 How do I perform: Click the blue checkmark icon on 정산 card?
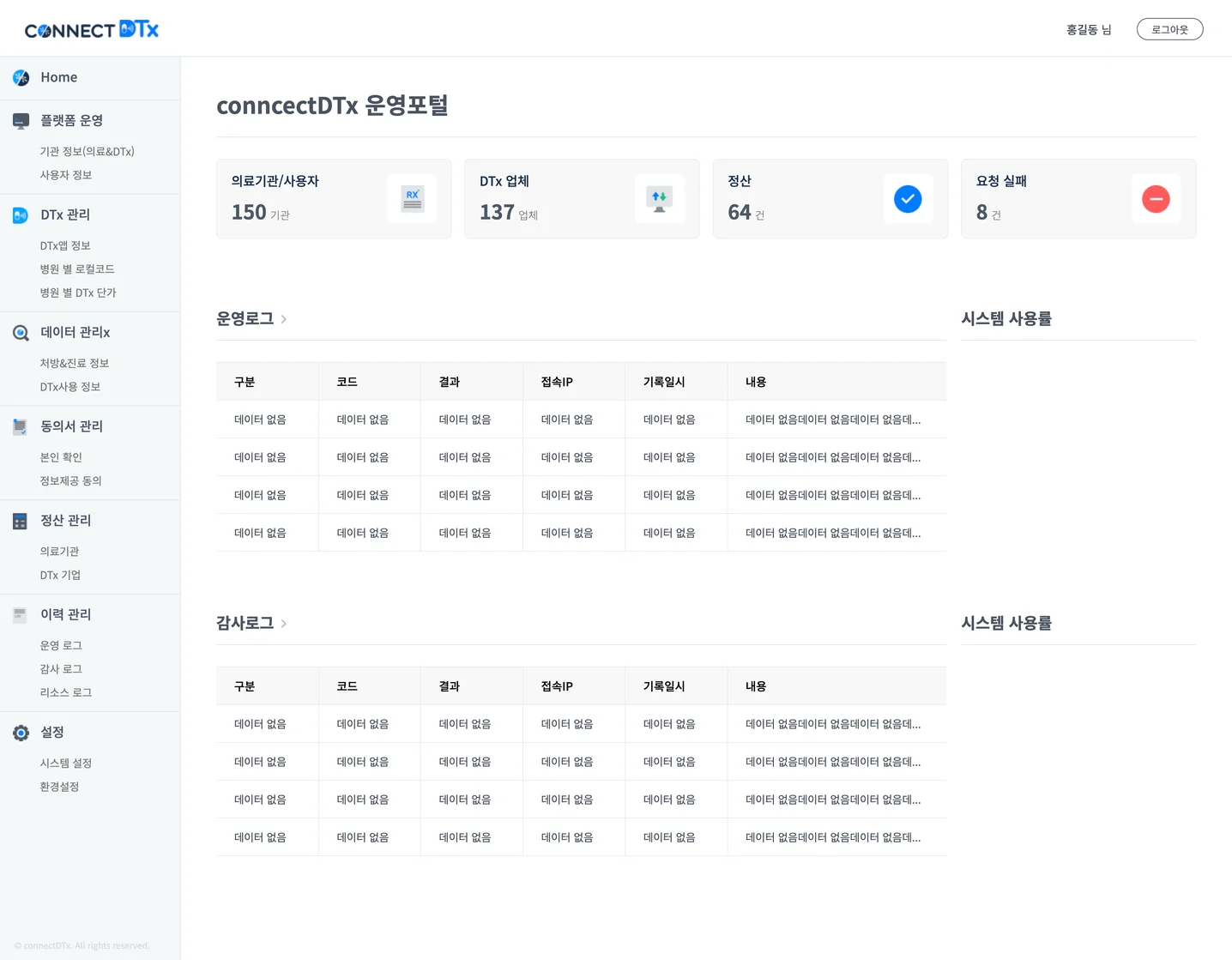point(908,199)
